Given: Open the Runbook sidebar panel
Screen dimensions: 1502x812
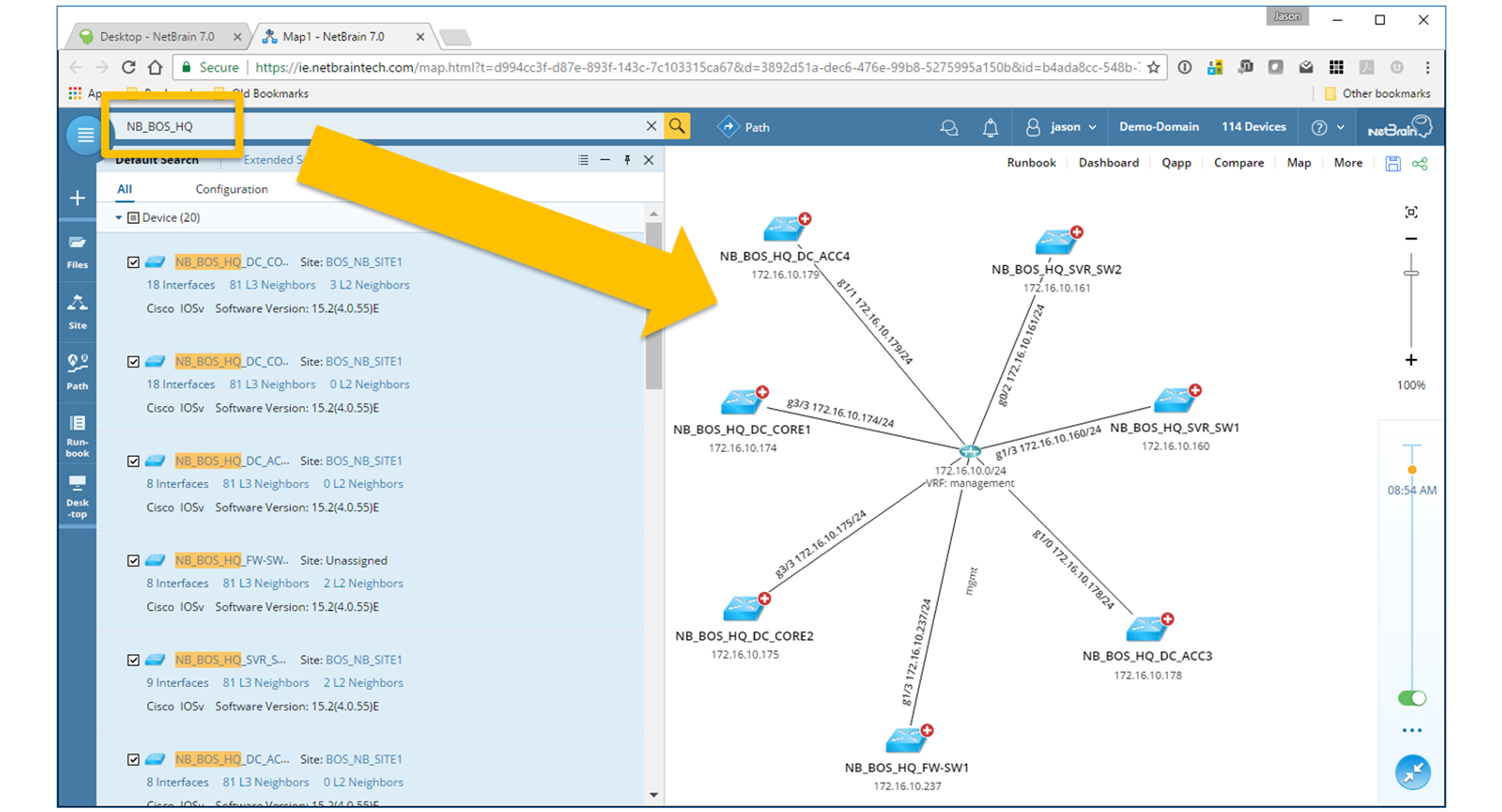Looking at the screenshot, I should [77, 436].
